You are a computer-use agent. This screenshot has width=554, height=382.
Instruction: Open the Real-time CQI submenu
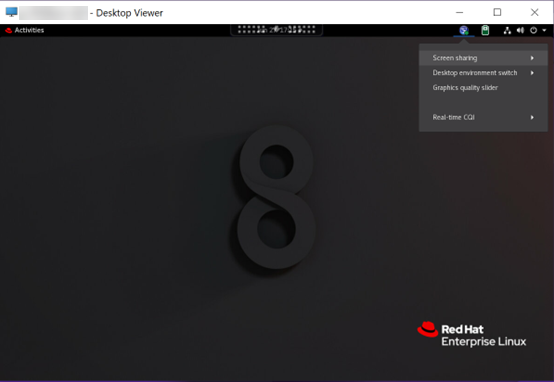click(x=483, y=117)
